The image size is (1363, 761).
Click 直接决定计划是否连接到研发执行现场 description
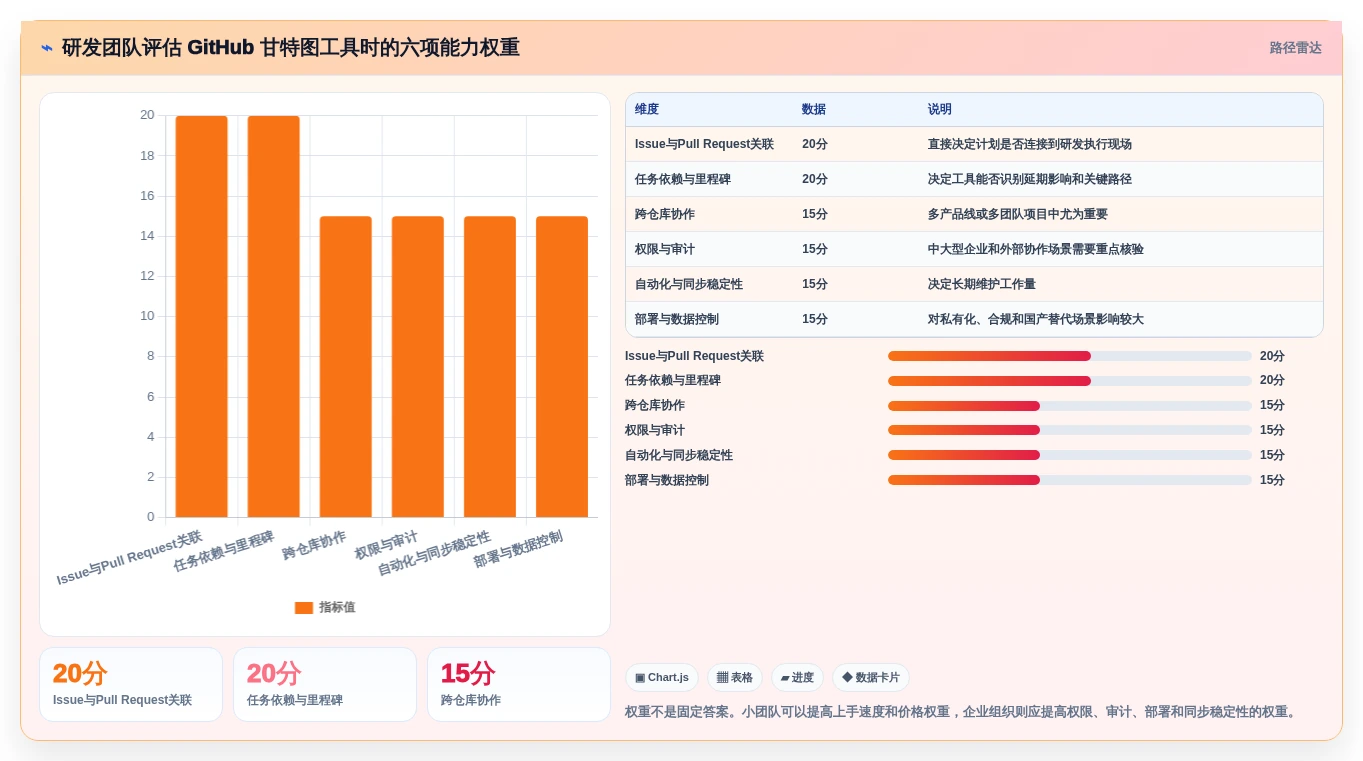(x=1030, y=144)
